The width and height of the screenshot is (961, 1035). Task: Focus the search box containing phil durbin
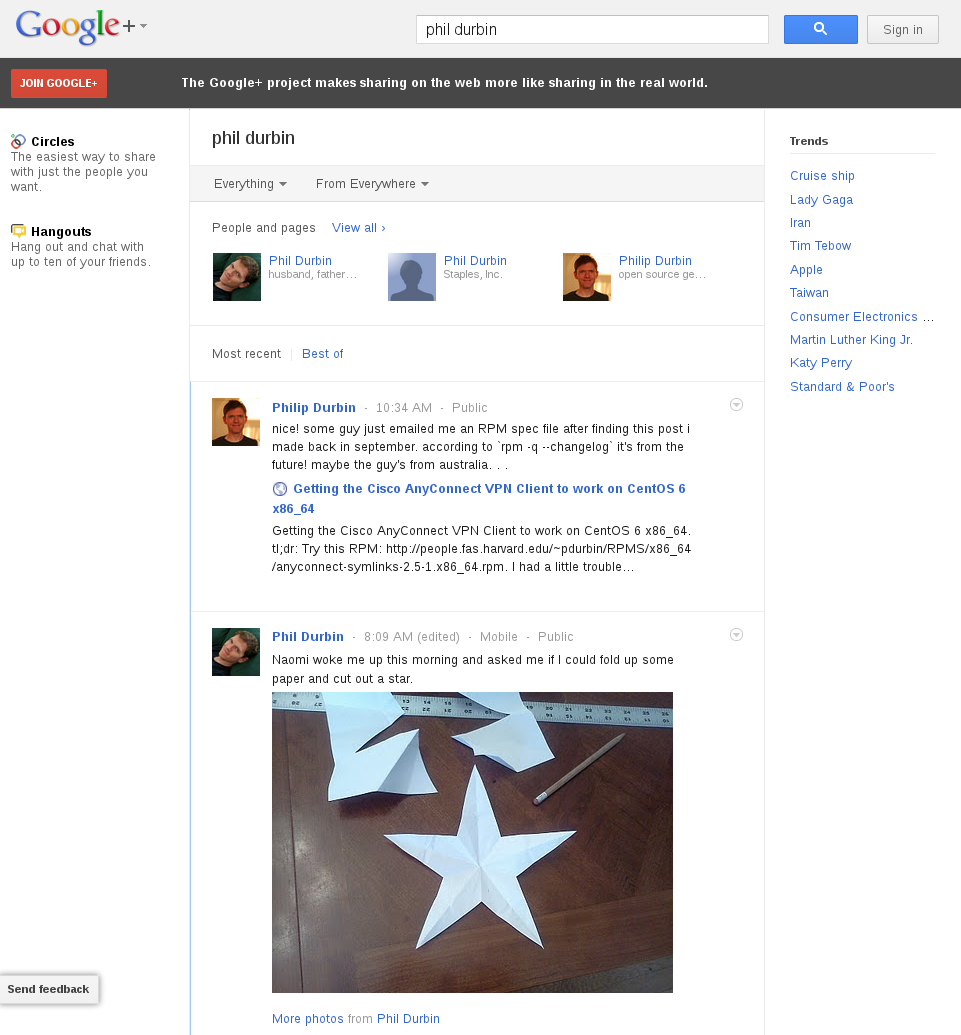(592, 30)
